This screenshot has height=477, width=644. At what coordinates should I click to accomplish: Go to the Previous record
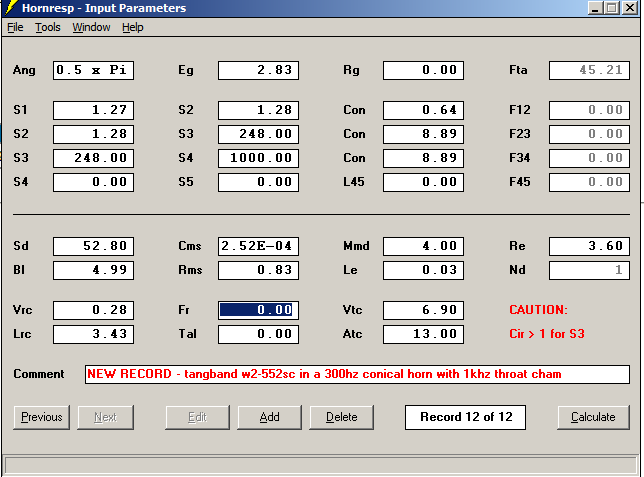coord(41,417)
